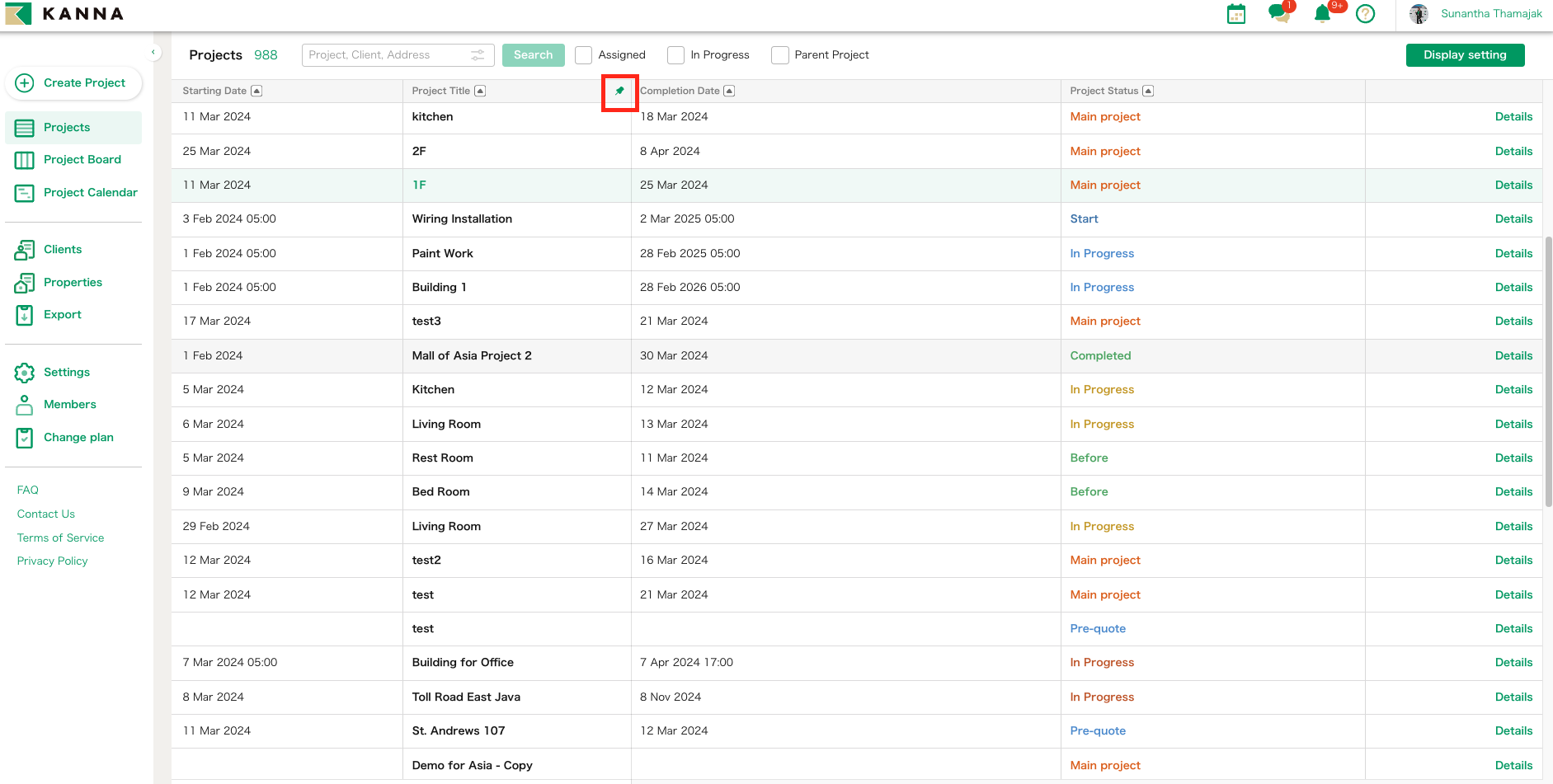
Task: Check the In Progress filter
Action: coord(675,54)
